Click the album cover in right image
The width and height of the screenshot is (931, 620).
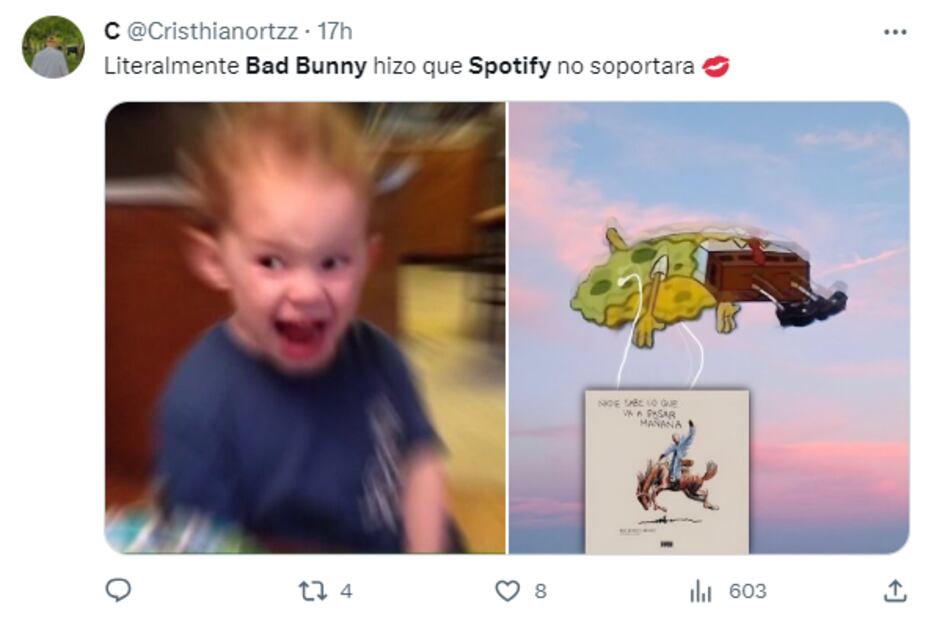[667, 472]
